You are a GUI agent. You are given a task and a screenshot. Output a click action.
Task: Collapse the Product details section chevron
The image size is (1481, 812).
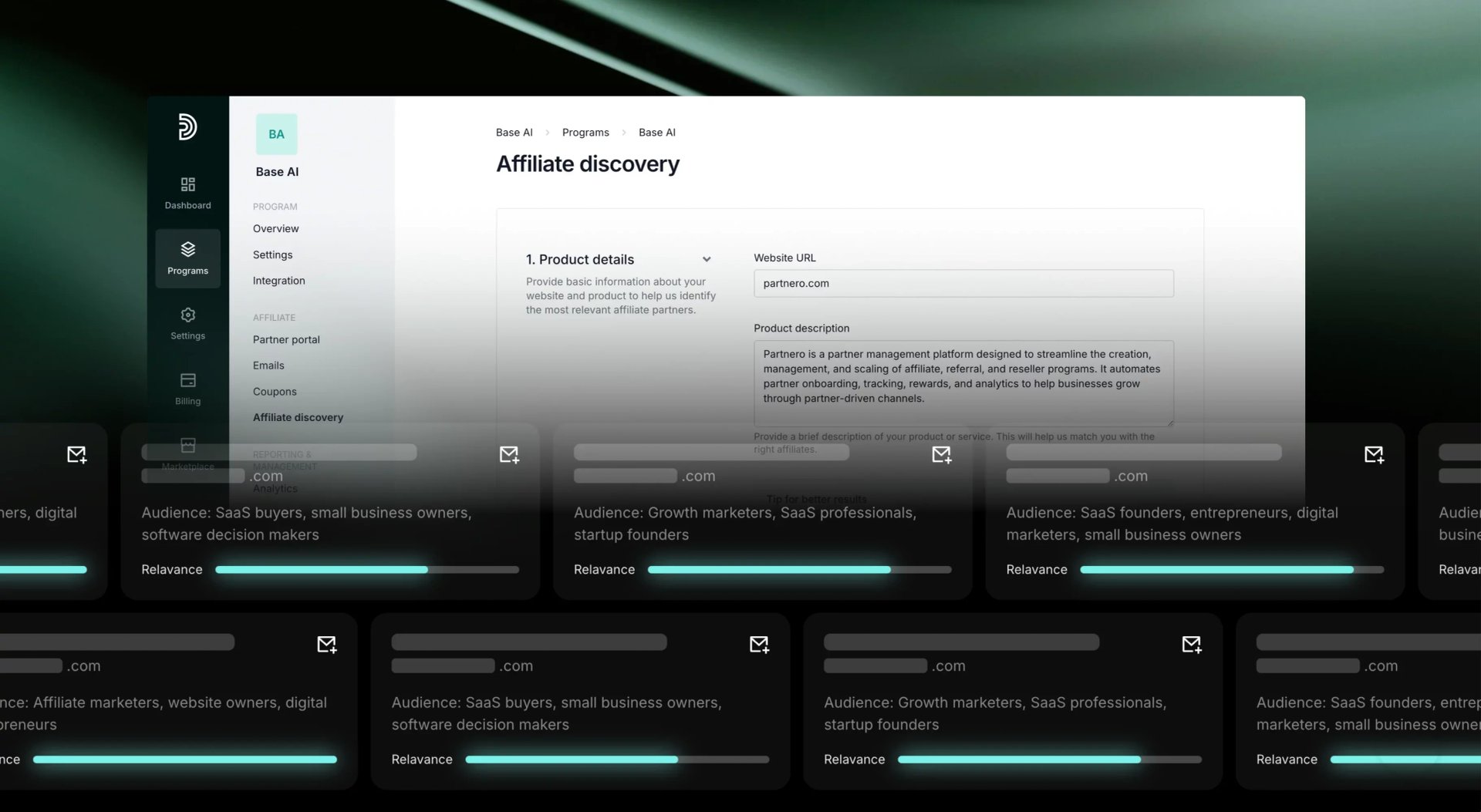pyautogui.click(x=707, y=259)
